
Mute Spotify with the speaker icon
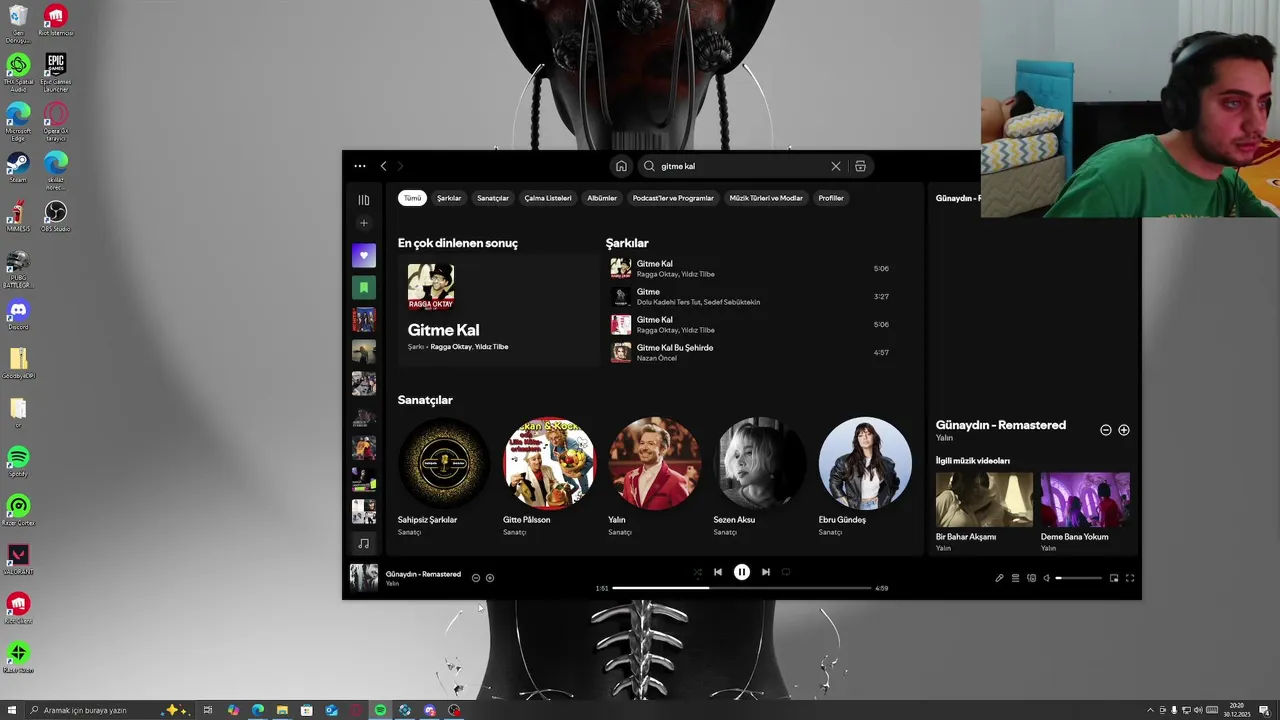(1047, 578)
